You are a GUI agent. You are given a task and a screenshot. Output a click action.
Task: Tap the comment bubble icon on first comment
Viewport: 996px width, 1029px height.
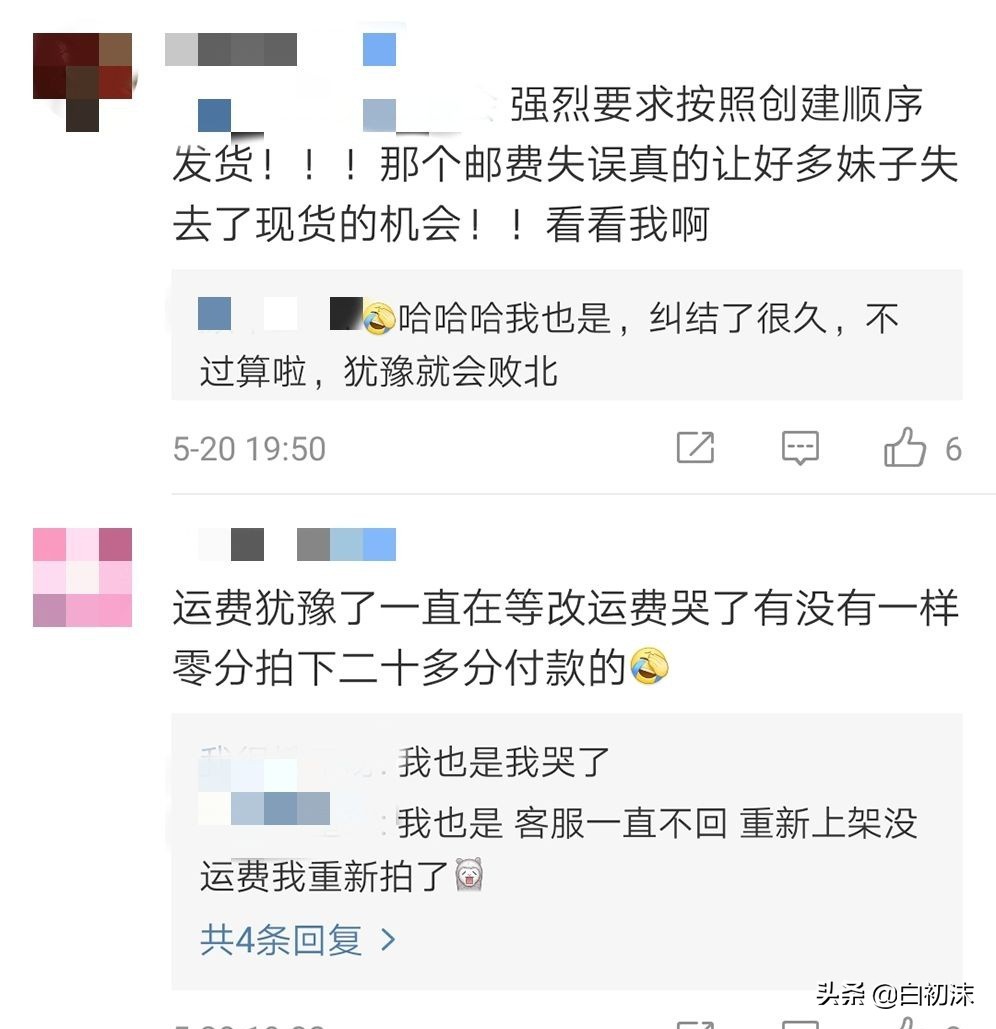click(x=800, y=448)
